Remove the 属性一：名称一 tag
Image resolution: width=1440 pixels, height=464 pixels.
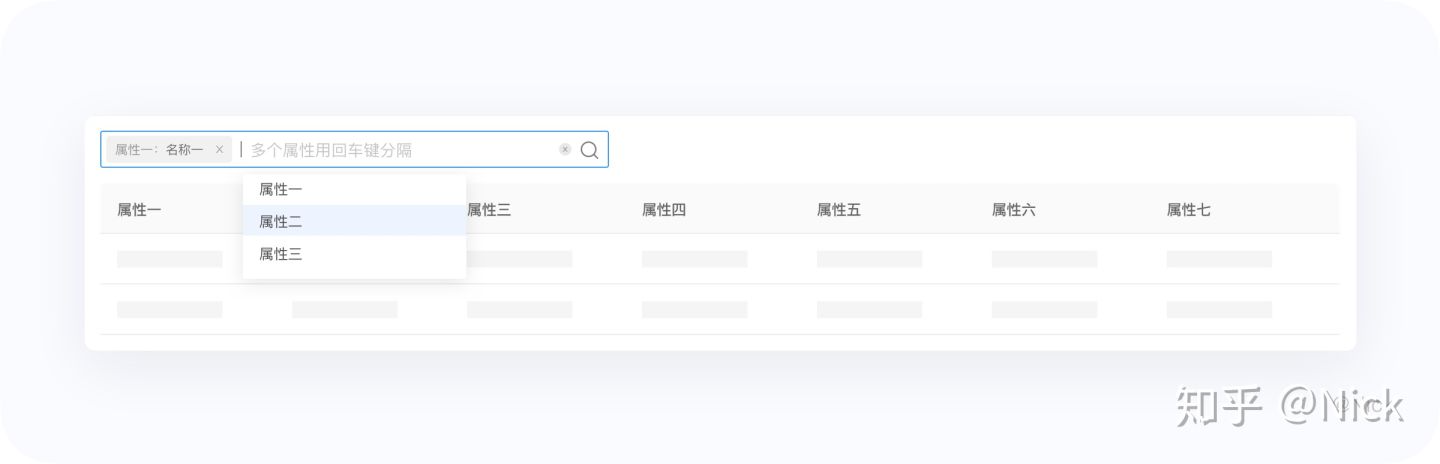(219, 150)
